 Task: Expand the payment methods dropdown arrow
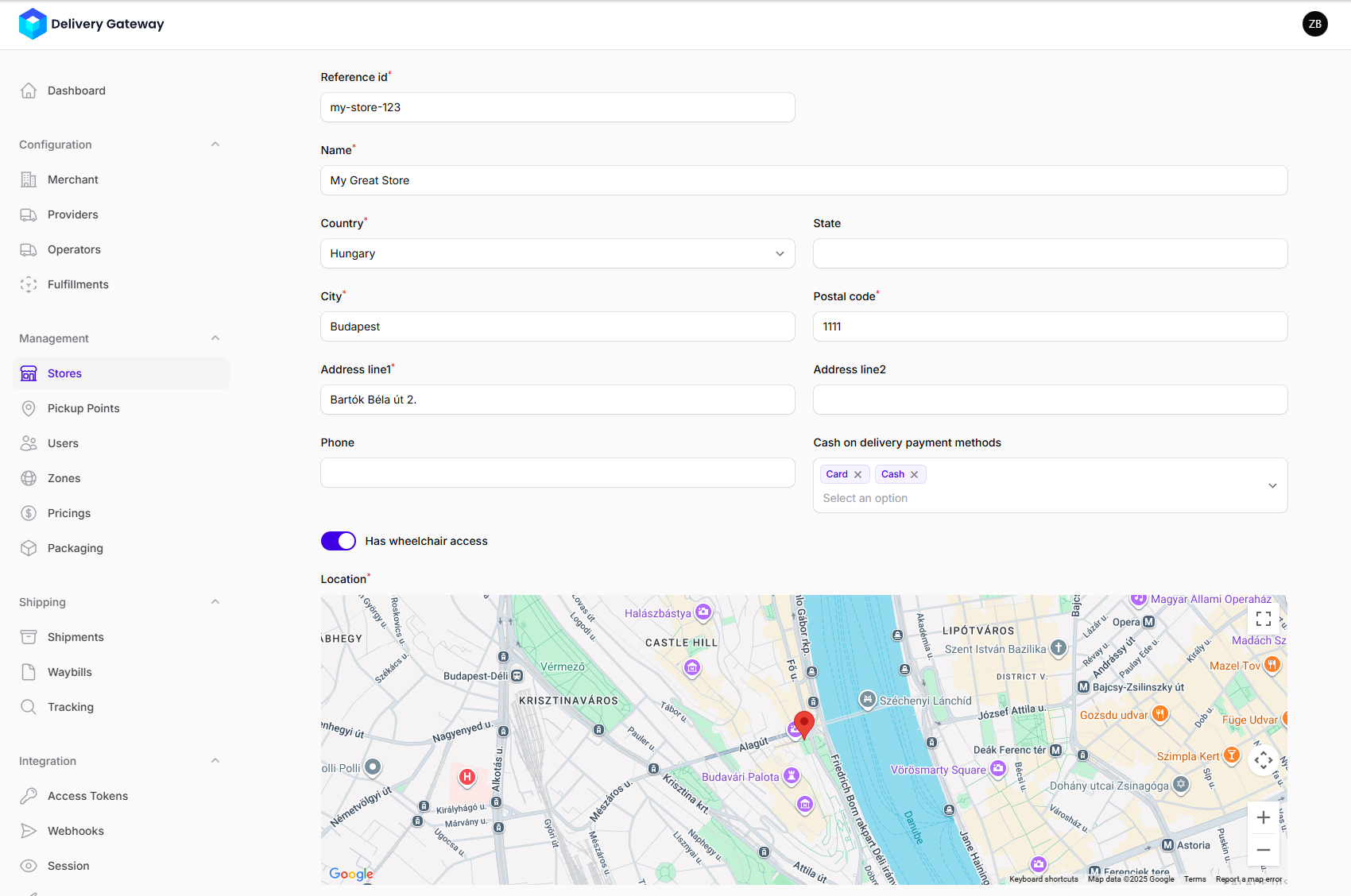tap(1272, 485)
